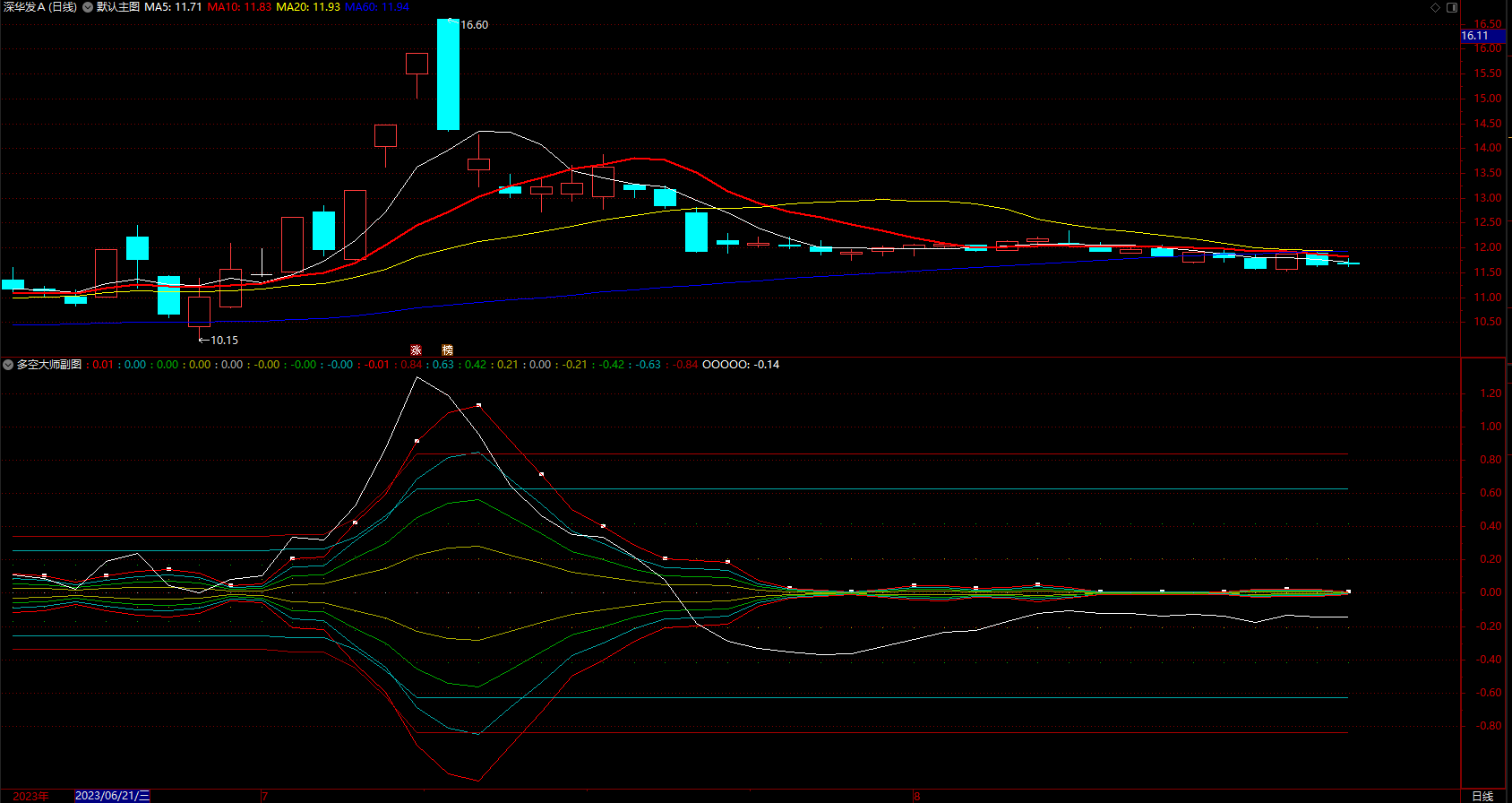Click the 10.15 low price marker
Screen dimensions: 1512x803
223,341
